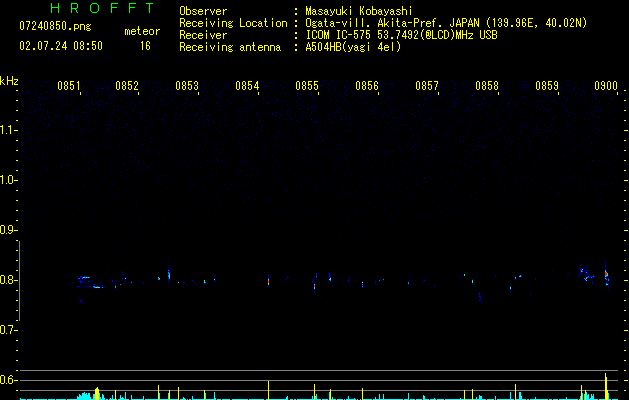
Task: Click the Receiving antenna label
Action: point(230,47)
